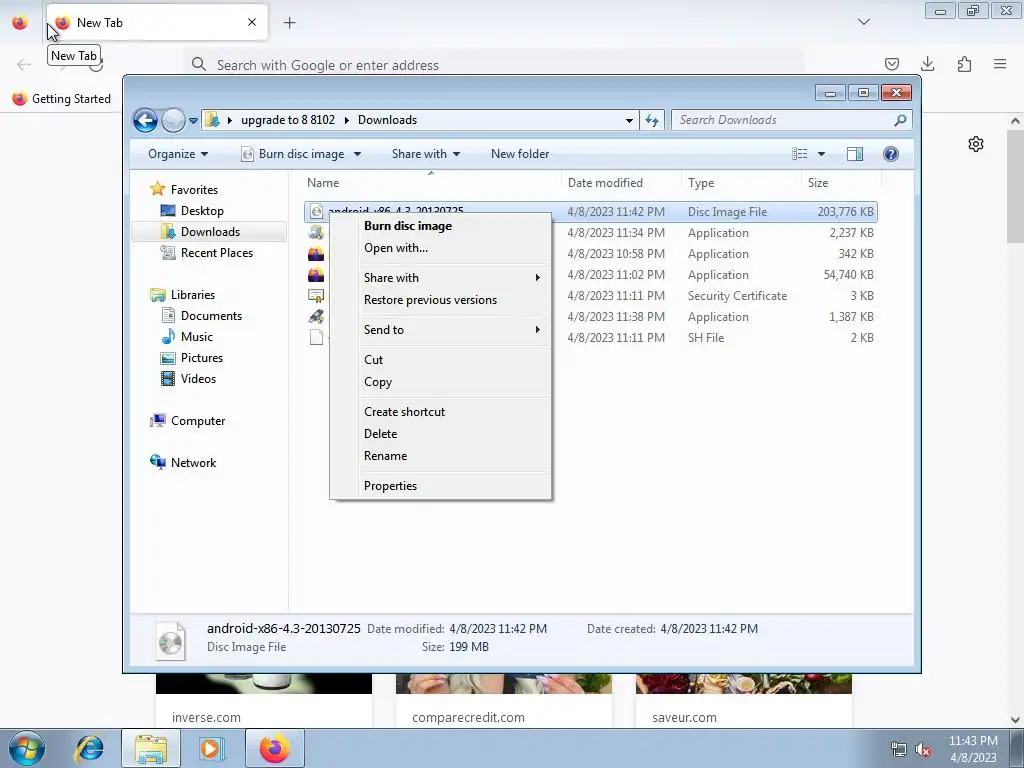The height and width of the screenshot is (768, 1024).
Task: Toggle the preview pane button
Action: pos(855,154)
